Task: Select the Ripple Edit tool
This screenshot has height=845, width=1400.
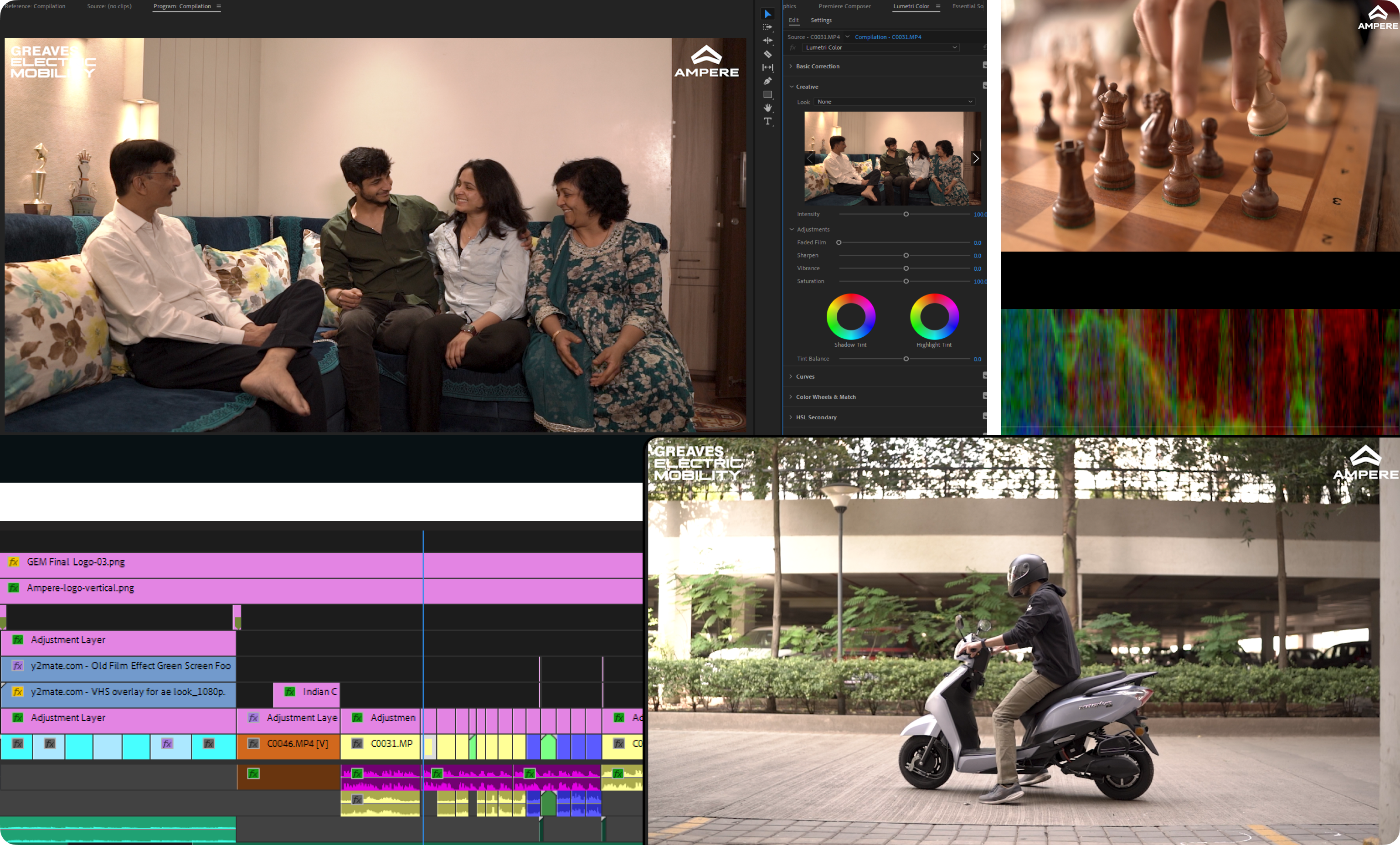Action: [767, 41]
